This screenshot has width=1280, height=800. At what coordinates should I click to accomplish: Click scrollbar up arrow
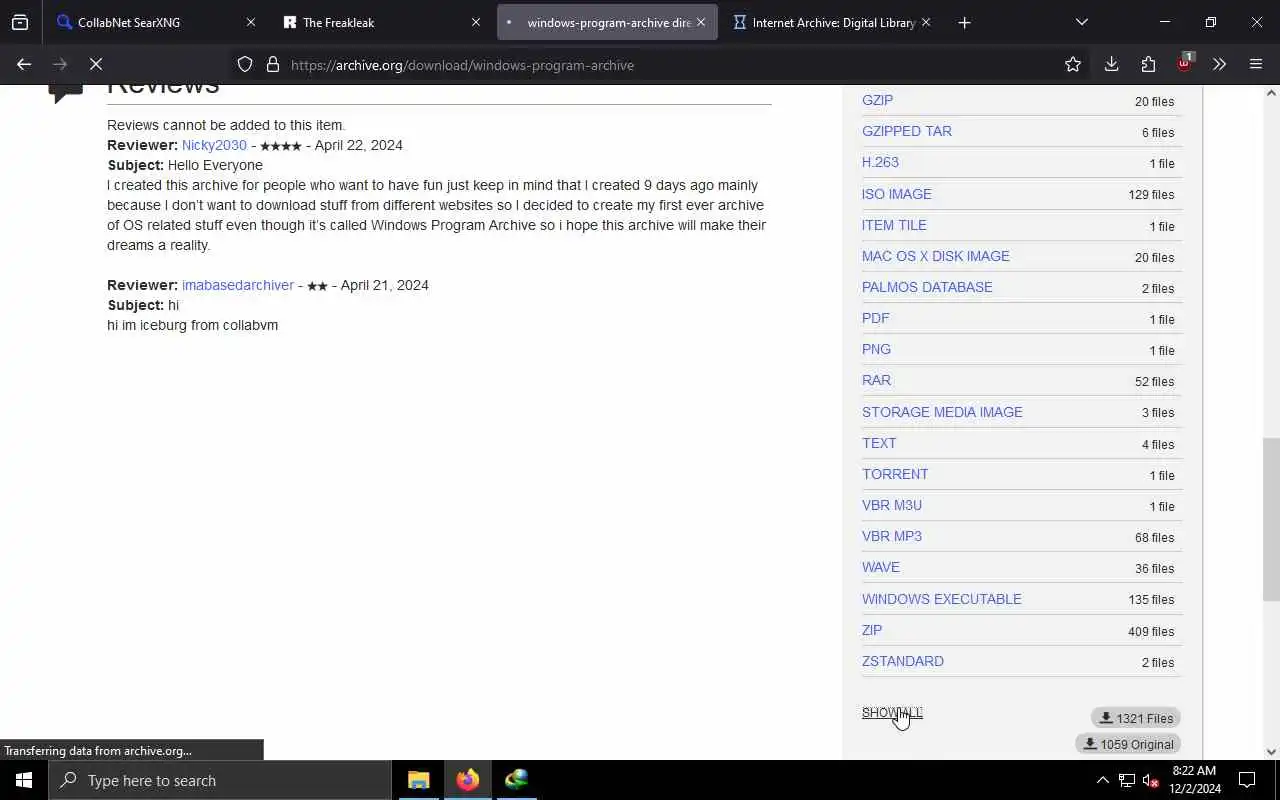tap(1271, 93)
